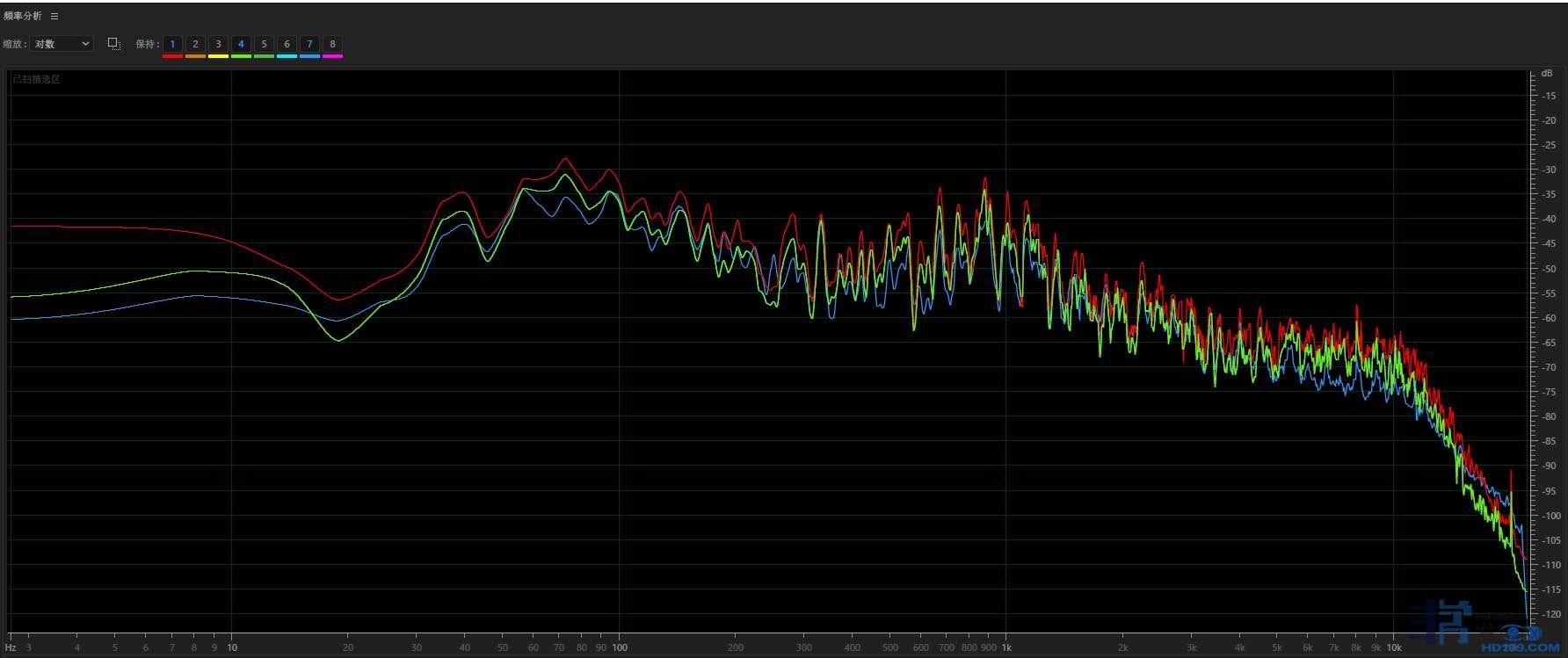
Task: Select the 频率分析 panel title tab
Action: point(23,16)
